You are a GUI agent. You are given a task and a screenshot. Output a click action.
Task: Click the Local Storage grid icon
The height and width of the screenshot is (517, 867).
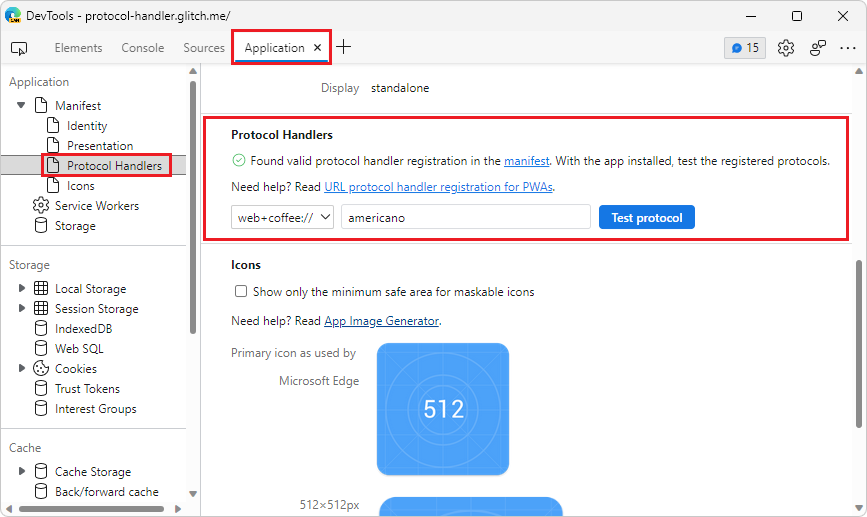41,288
